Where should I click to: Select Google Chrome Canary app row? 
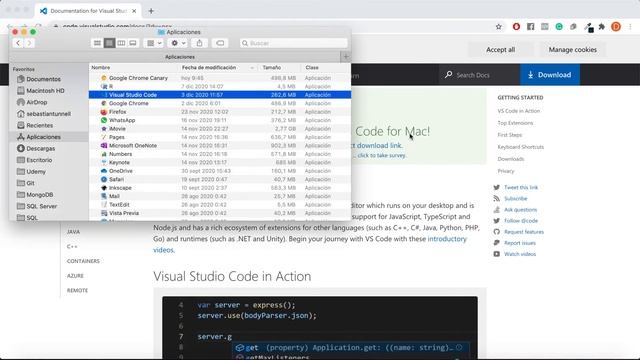point(220,78)
